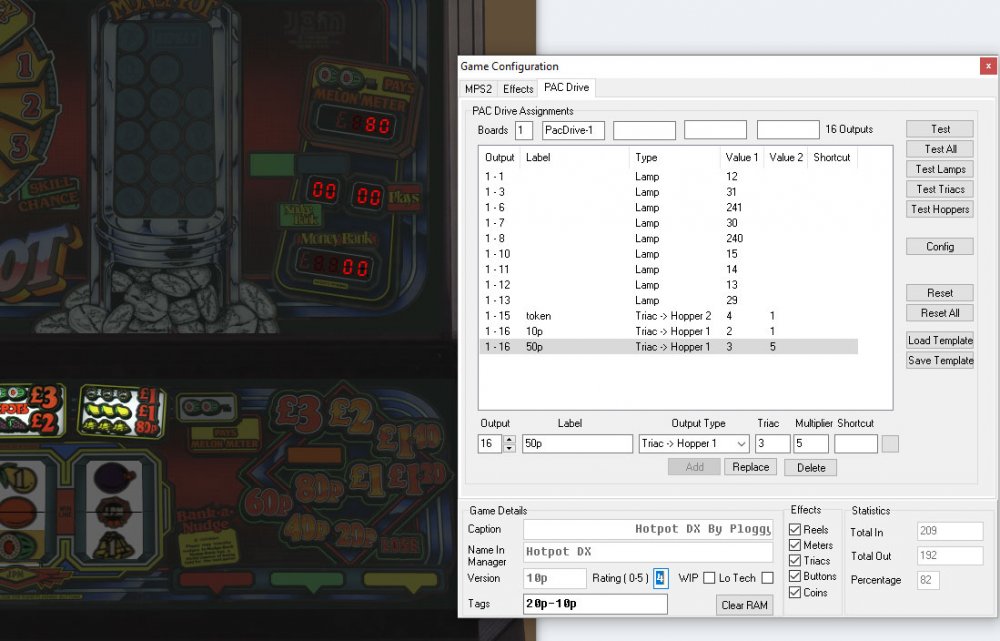Click the Shortcut input field

coord(856,443)
